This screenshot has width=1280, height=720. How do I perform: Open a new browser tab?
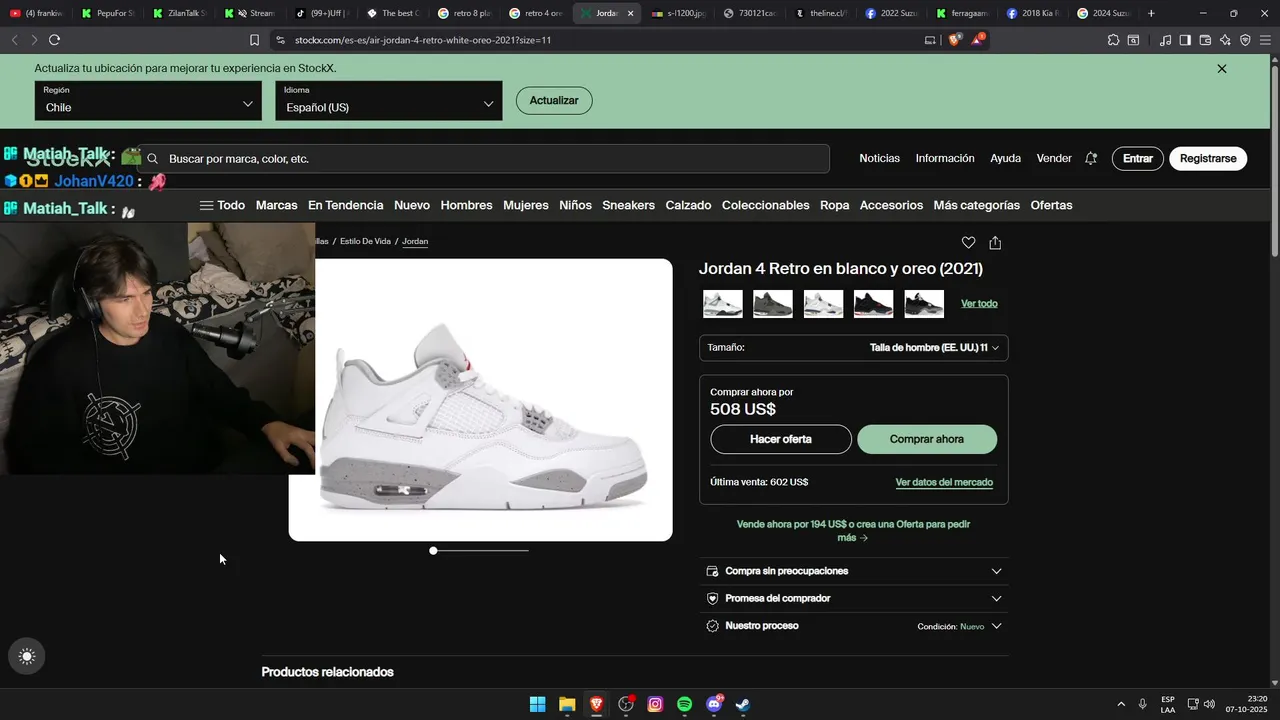coord(1151,13)
